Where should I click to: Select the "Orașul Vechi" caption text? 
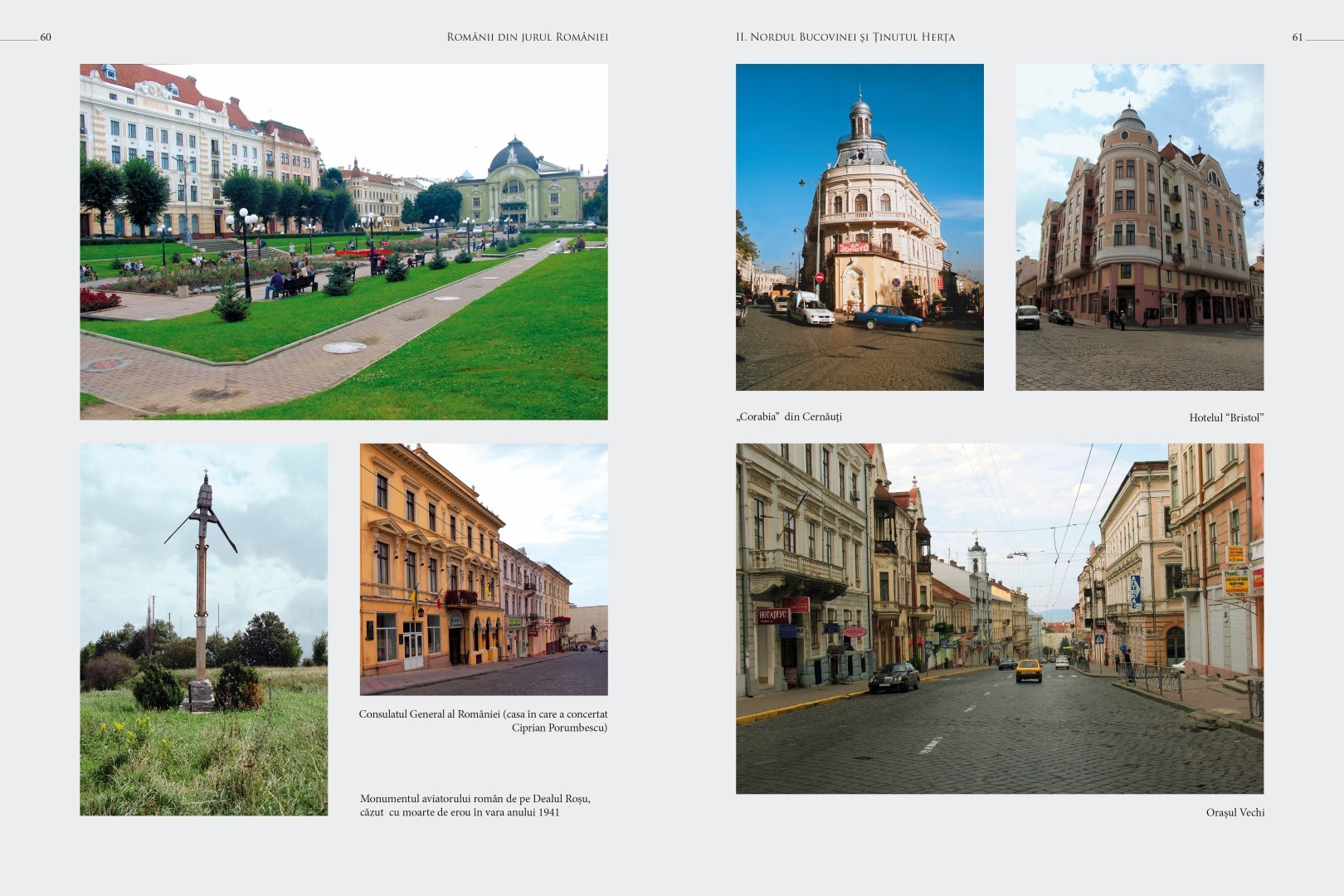click(x=1234, y=812)
